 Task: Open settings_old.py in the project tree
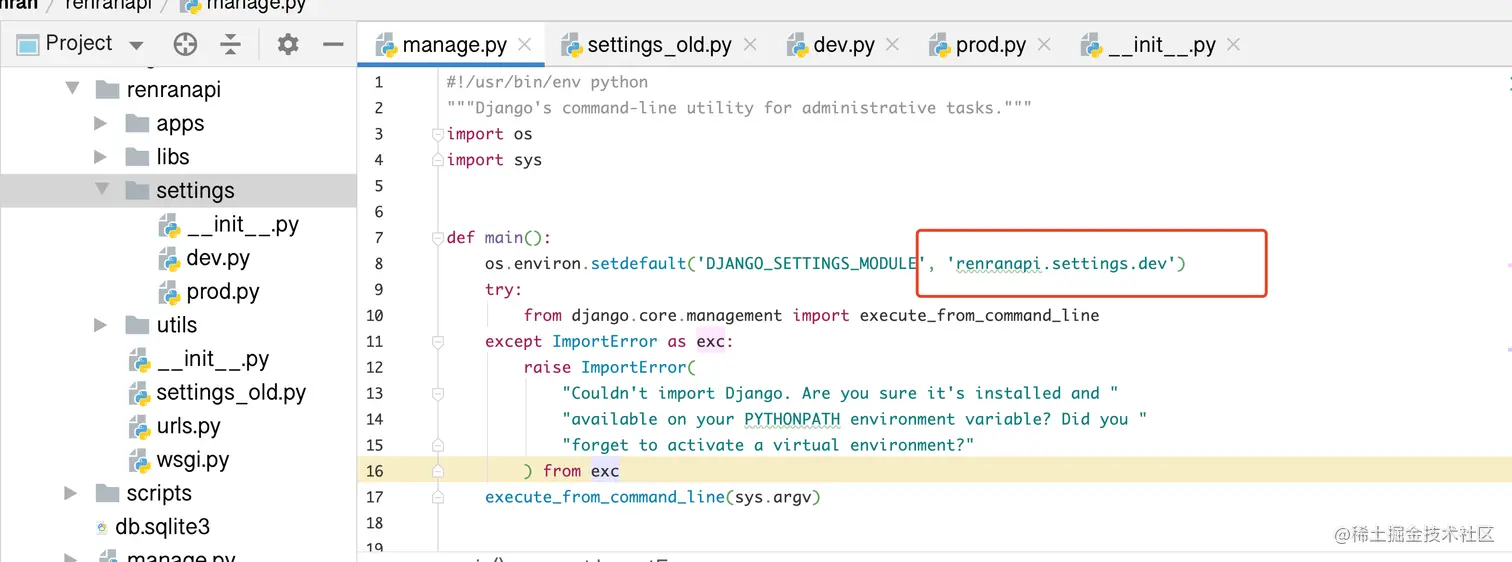[x=217, y=392]
